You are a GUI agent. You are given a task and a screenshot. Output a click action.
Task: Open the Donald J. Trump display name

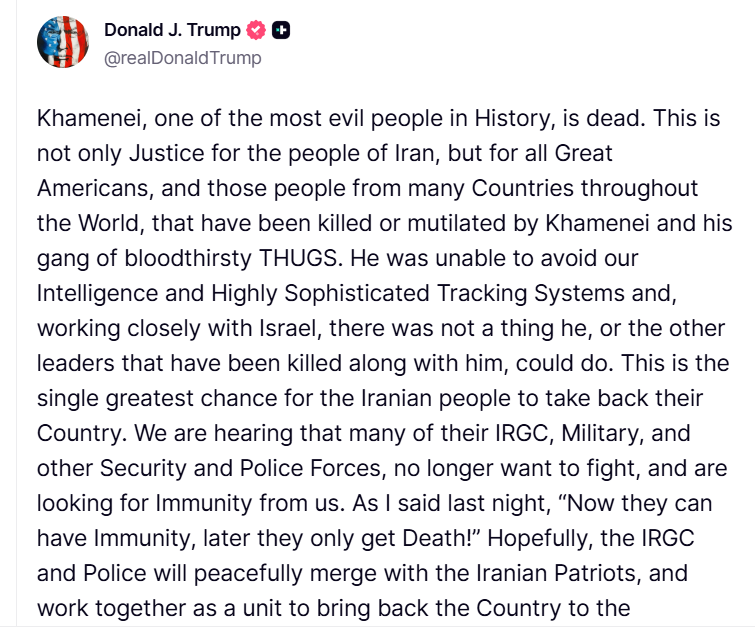tap(172, 31)
